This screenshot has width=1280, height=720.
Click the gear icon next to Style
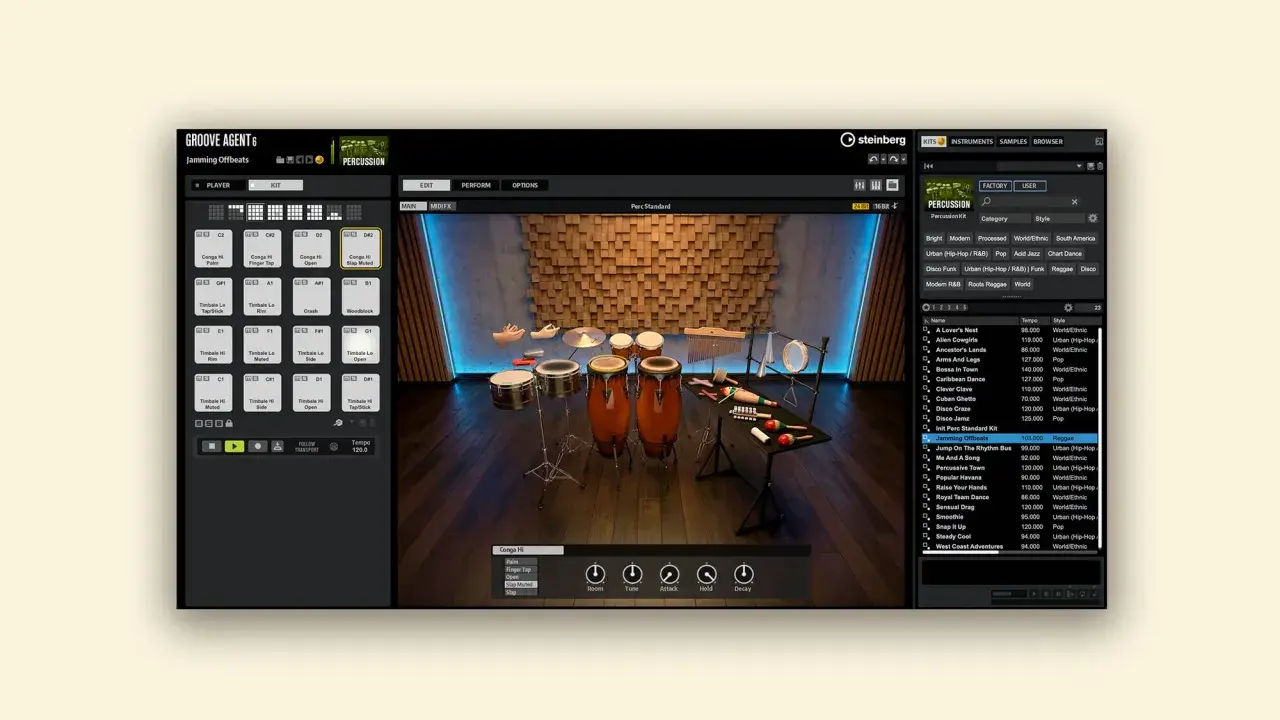(1092, 218)
